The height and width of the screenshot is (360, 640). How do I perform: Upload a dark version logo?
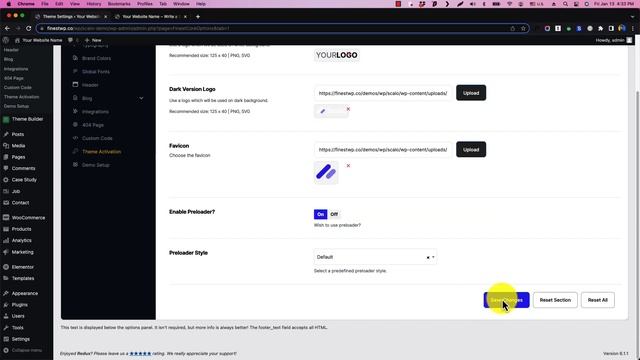471,93
